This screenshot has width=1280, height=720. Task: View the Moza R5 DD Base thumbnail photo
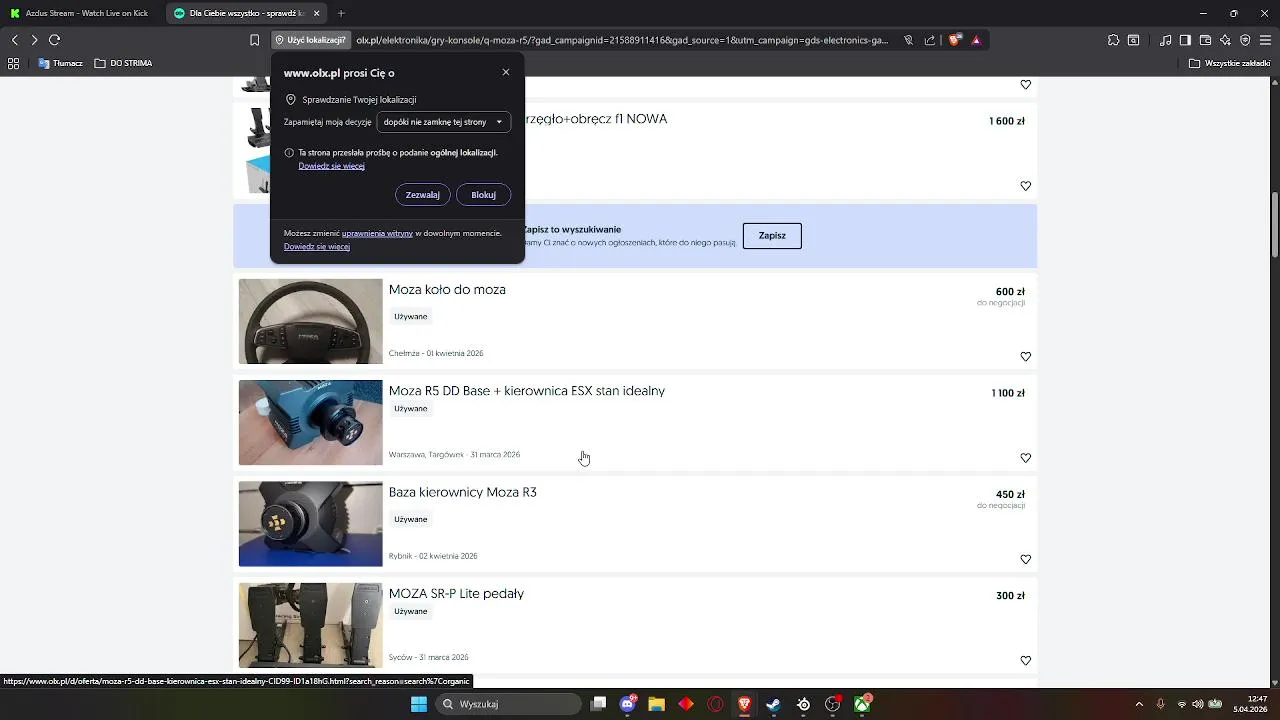(x=310, y=422)
